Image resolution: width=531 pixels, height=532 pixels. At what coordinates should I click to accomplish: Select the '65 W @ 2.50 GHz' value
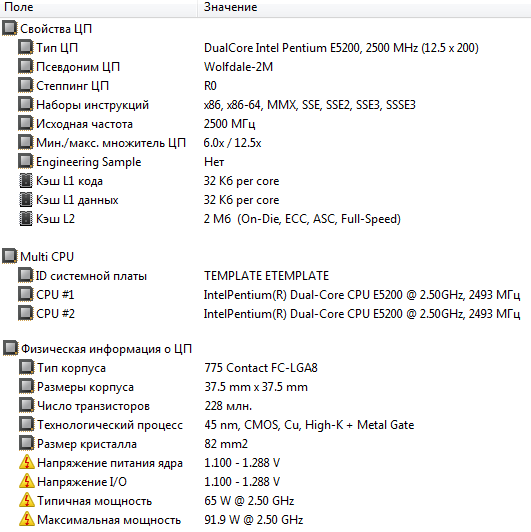(x=249, y=501)
